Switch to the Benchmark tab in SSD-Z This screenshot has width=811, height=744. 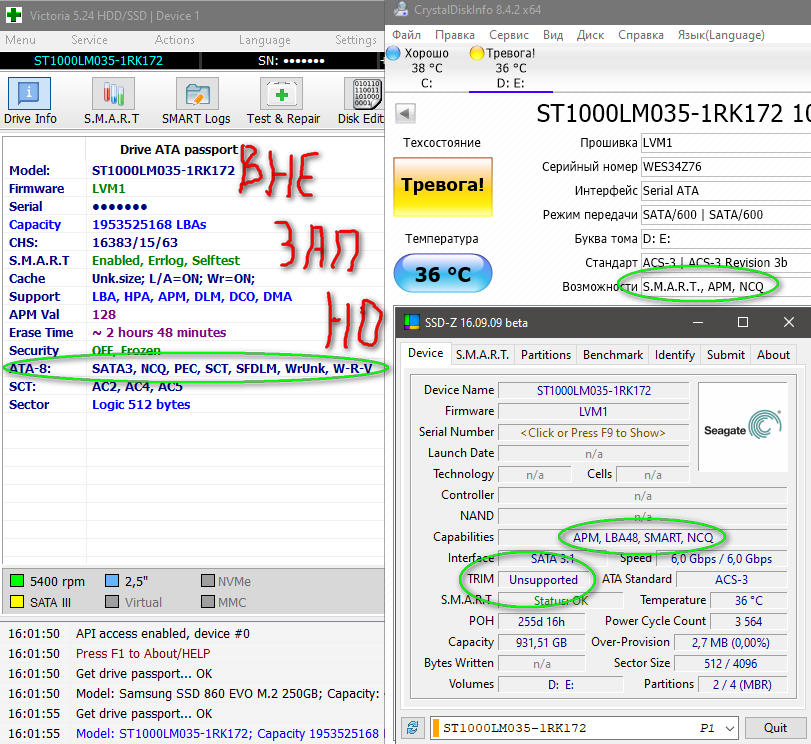(x=614, y=354)
